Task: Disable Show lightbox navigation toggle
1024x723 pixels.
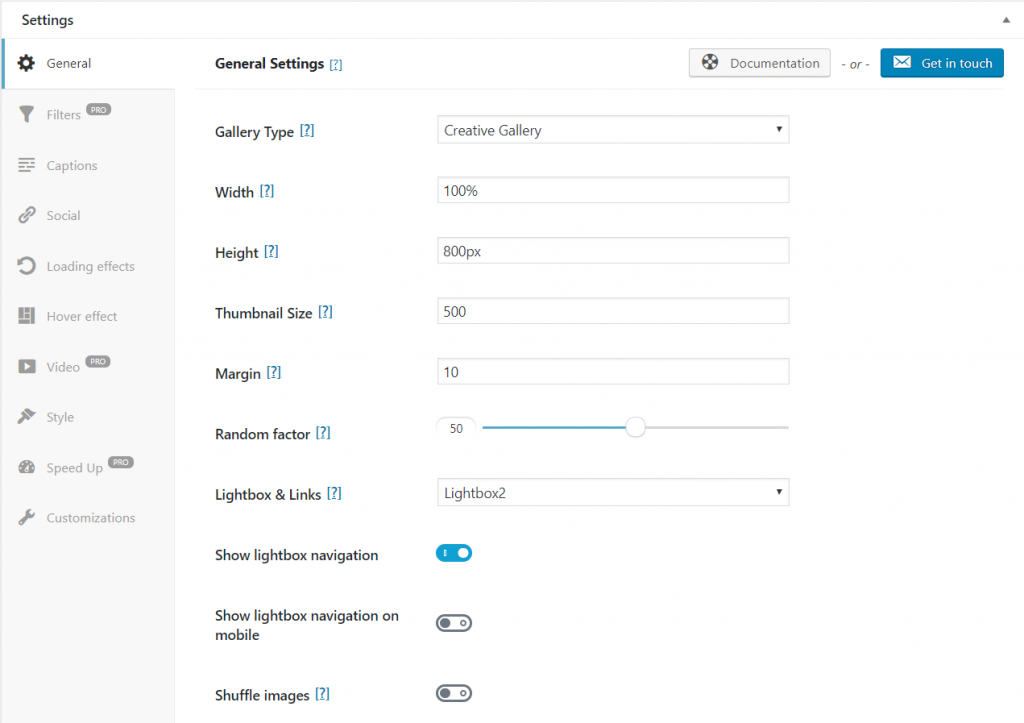Action: click(x=454, y=553)
